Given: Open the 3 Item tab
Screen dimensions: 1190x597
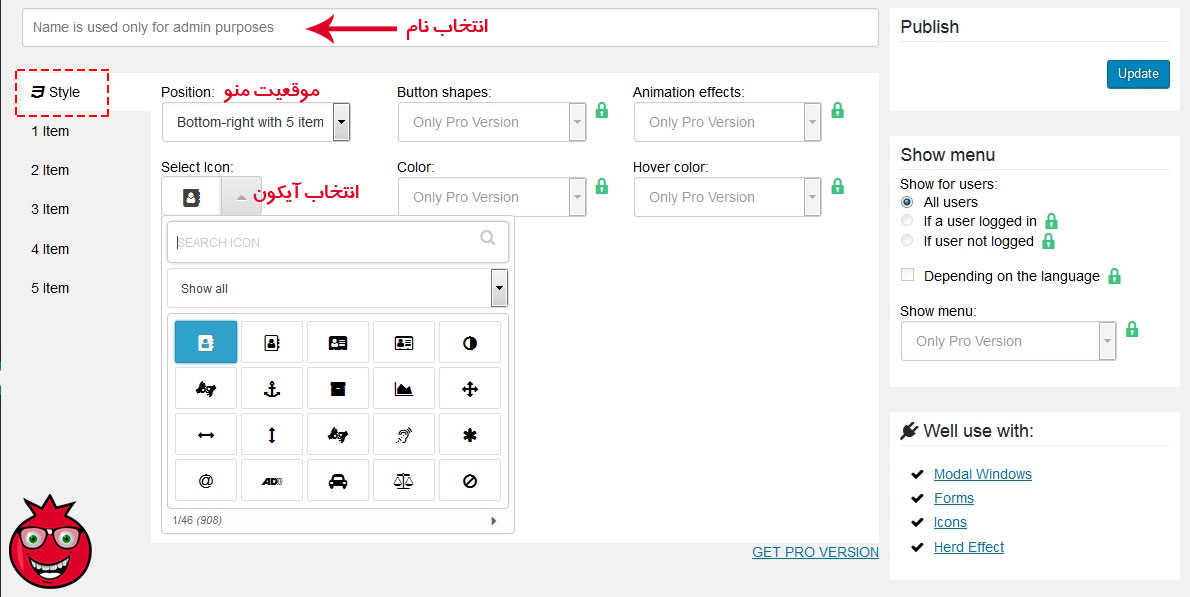Looking at the screenshot, I should click(48, 209).
